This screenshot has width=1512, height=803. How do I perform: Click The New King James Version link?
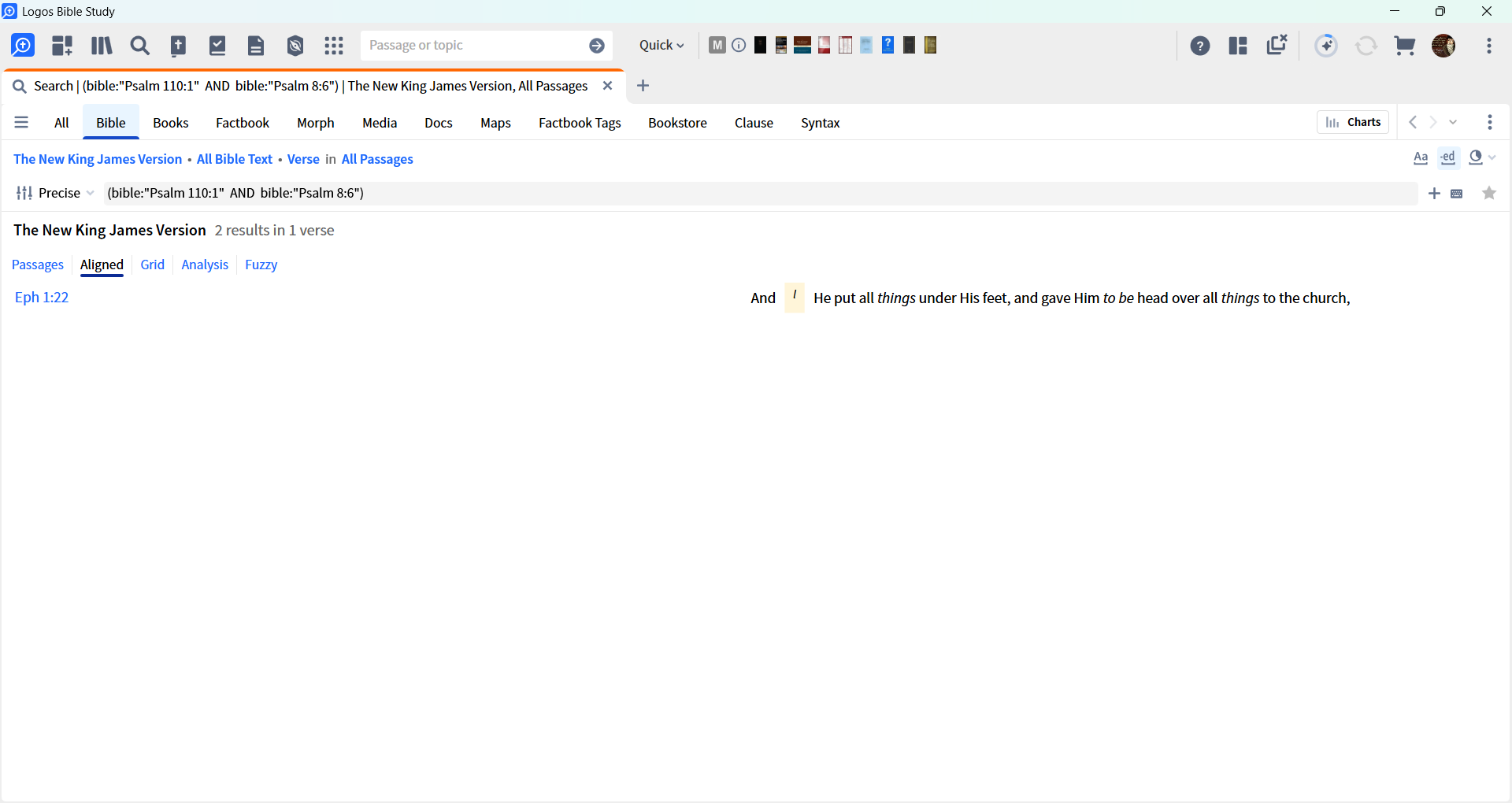point(98,159)
